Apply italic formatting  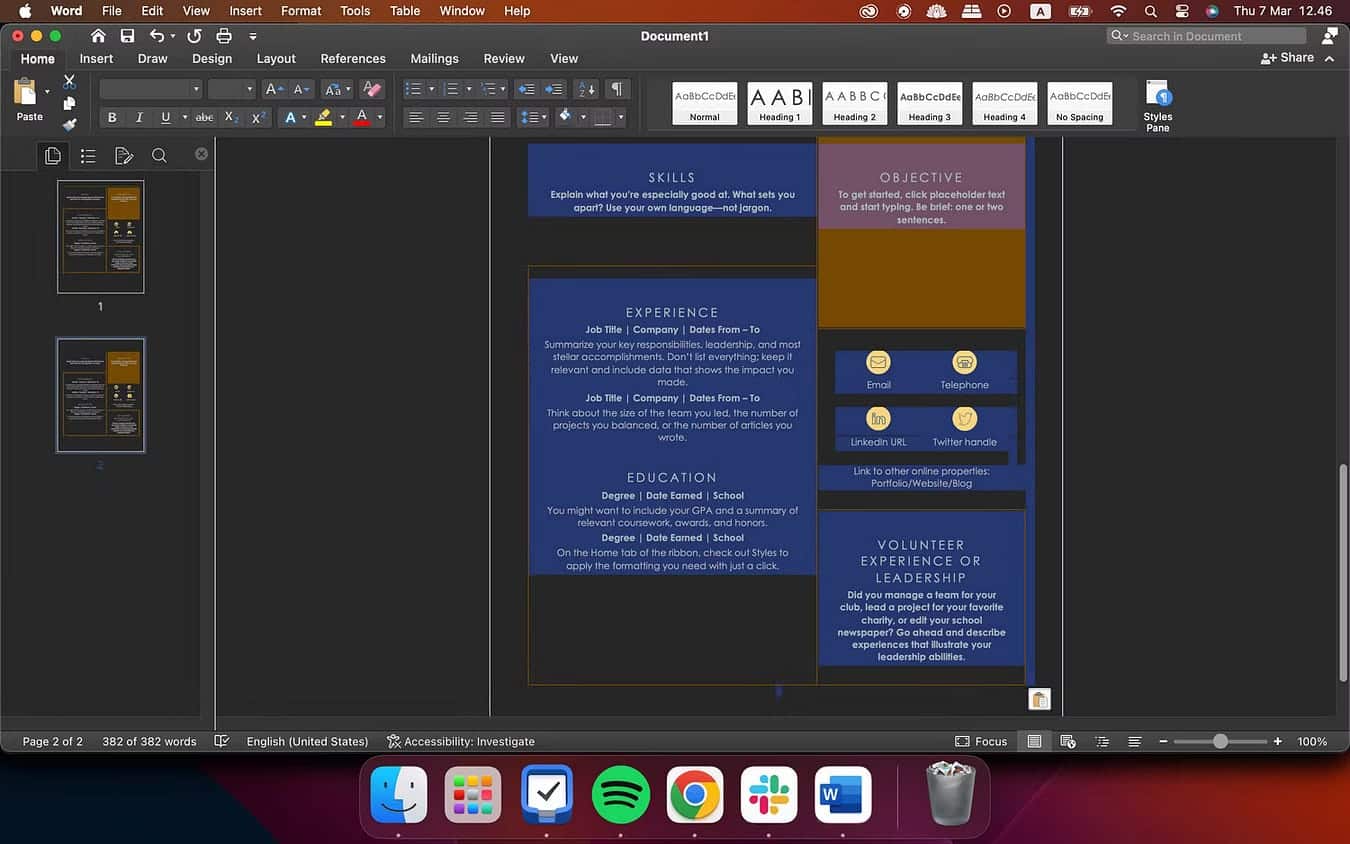click(139, 117)
